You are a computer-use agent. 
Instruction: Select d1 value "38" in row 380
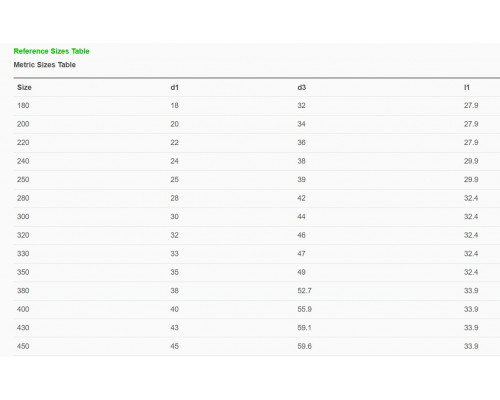tap(175, 290)
